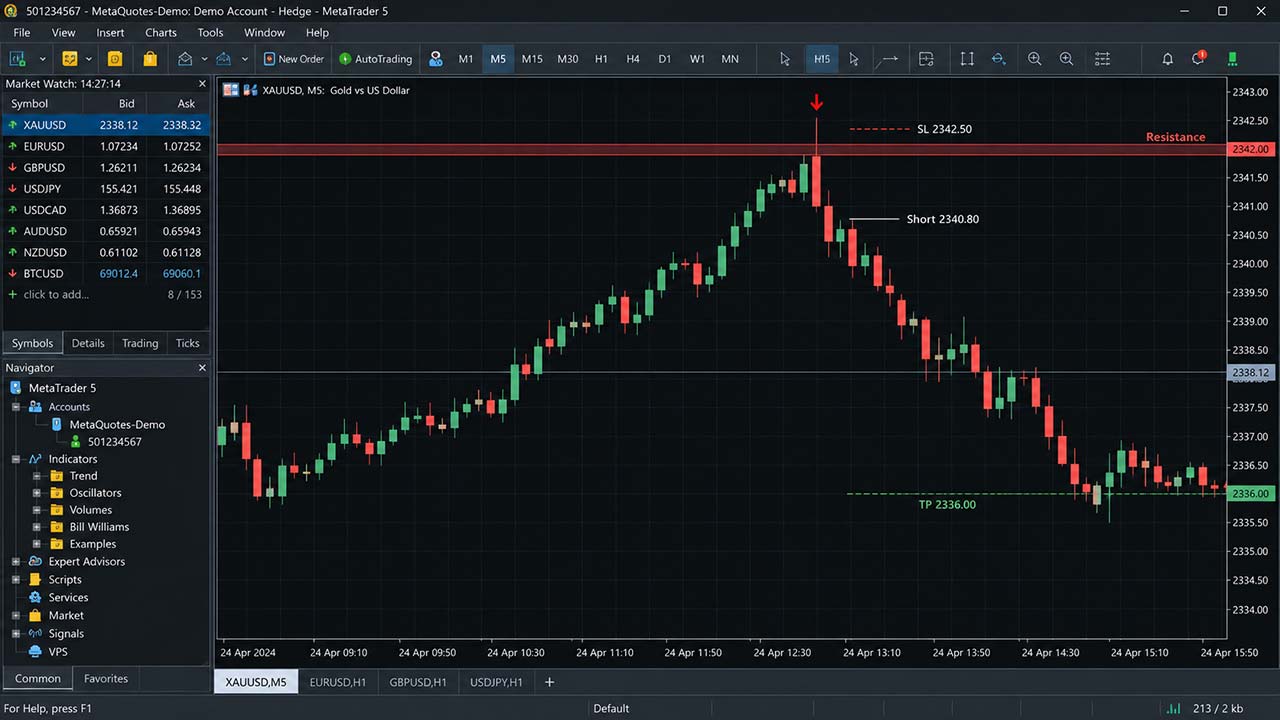
Task: Click the yellow clock history icon
Action: [115, 59]
